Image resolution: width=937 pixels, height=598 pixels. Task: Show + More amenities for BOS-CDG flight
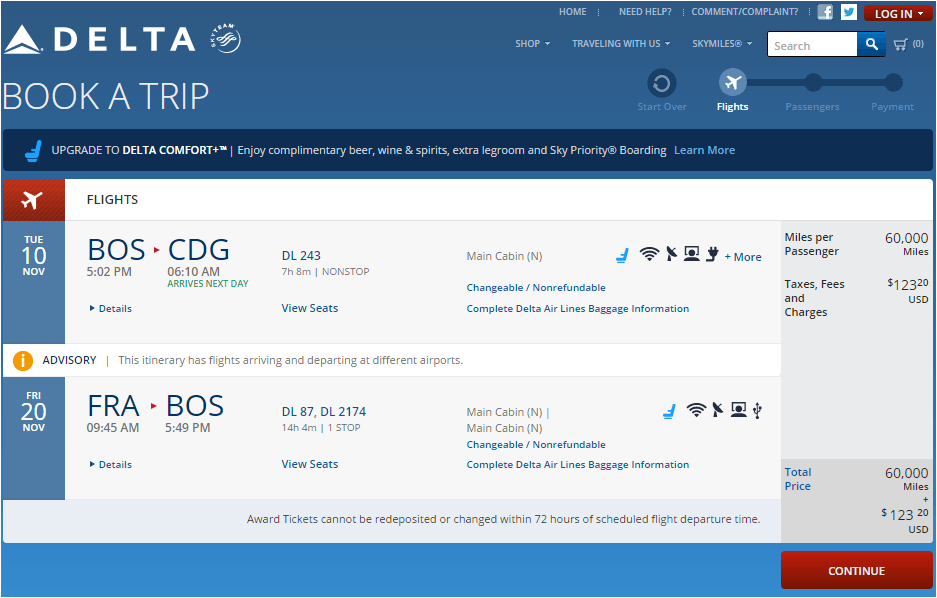743,257
